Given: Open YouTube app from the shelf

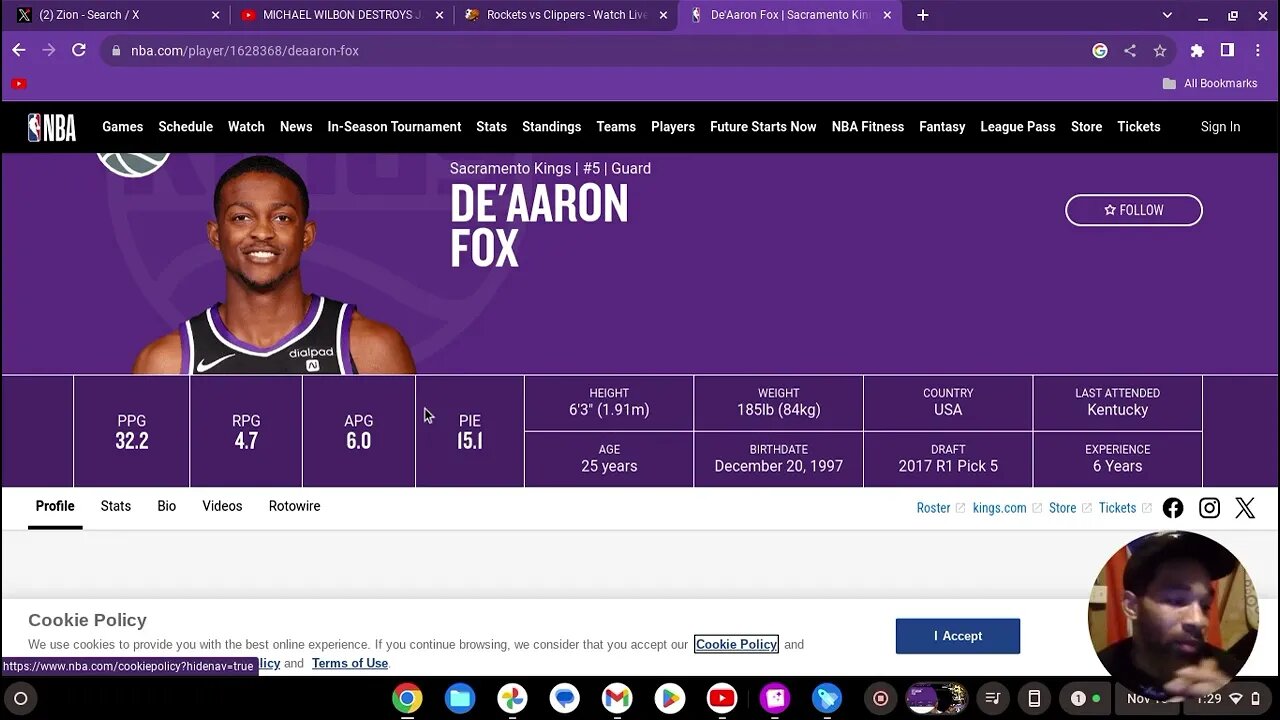Looking at the screenshot, I should tap(722, 698).
